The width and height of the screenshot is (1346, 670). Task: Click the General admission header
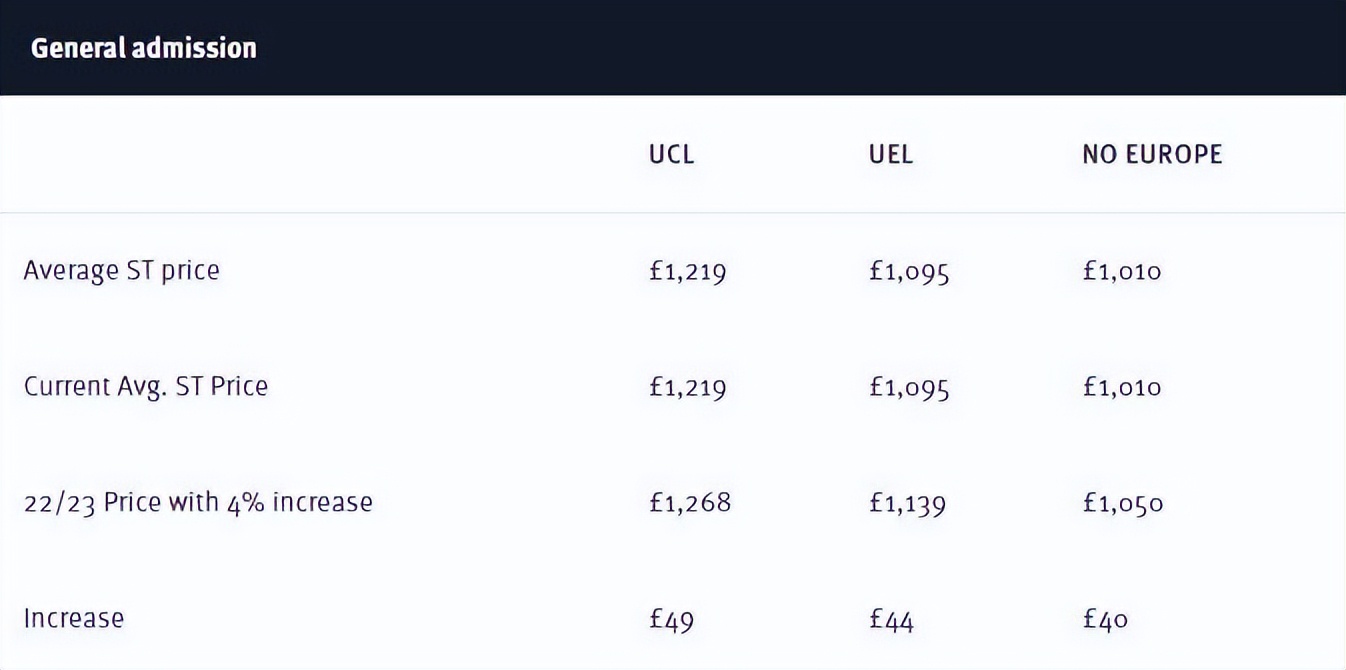pos(144,48)
